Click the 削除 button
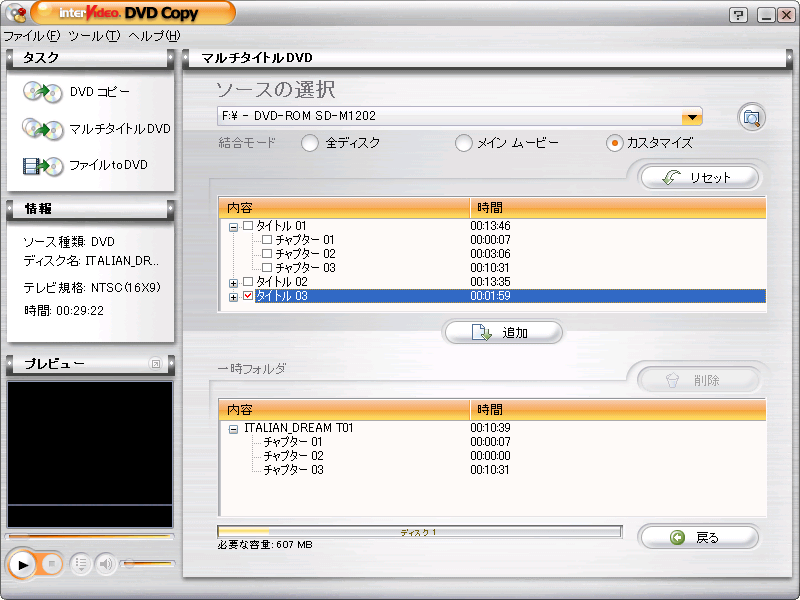This screenshot has width=800, height=600. pos(699,380)
